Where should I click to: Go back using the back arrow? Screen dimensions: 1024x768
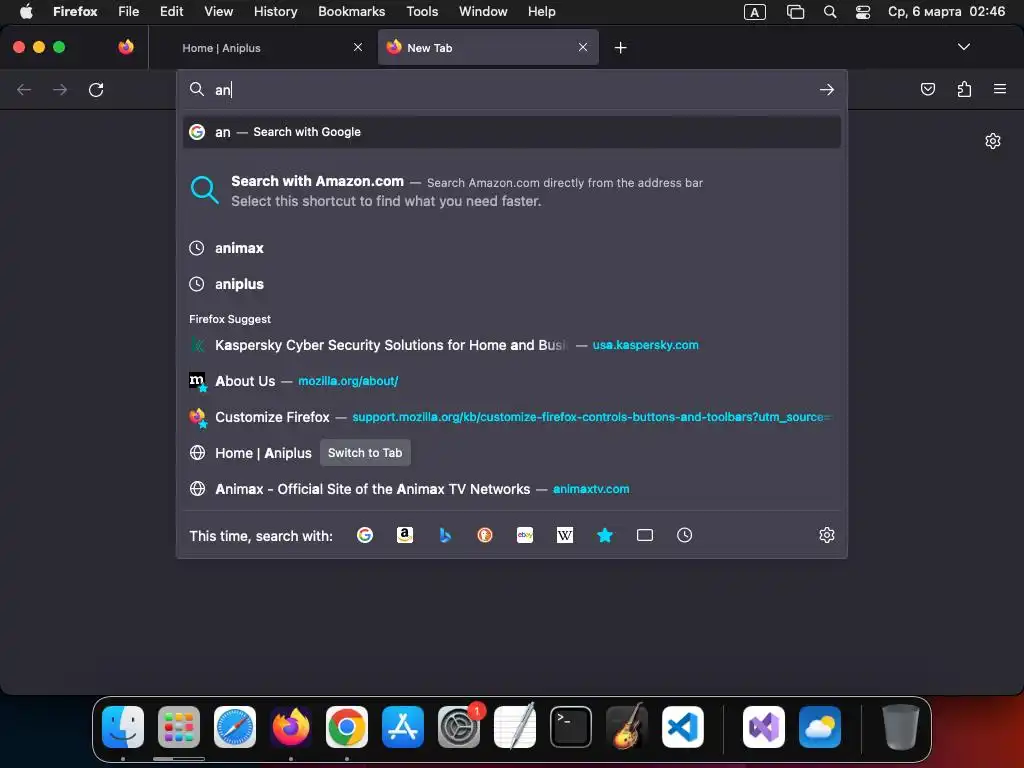(24, 89)
